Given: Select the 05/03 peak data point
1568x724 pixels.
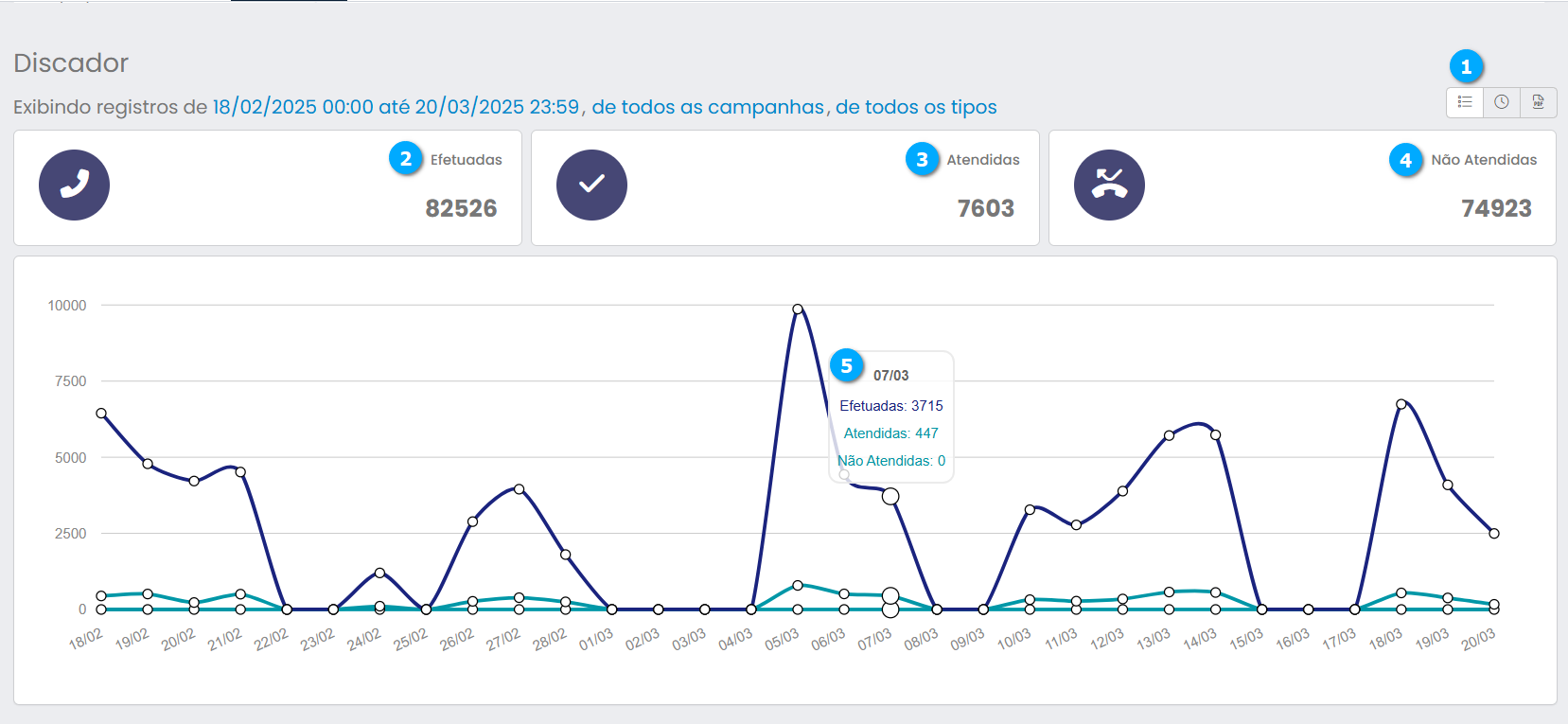Looking at the screenshot, I should tap(798, 309).
